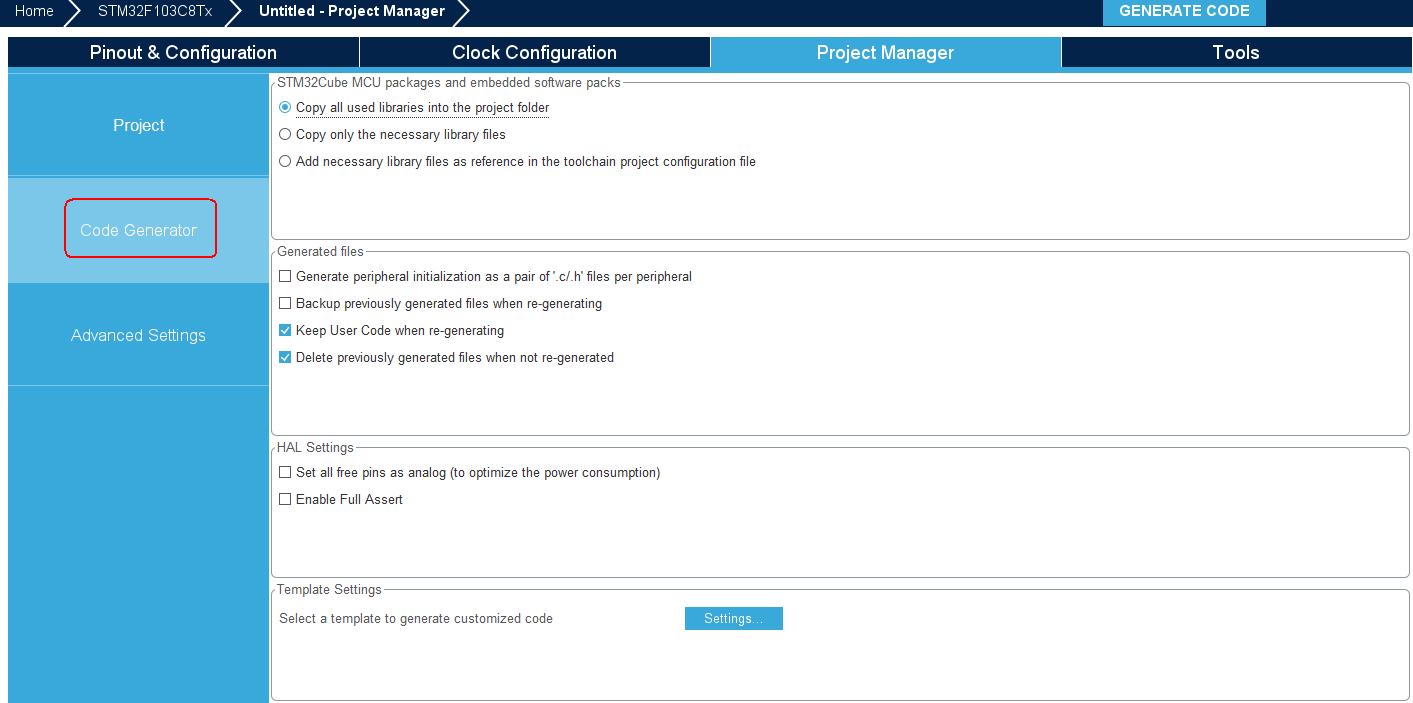
Task: Click 'Select a template to generate customized code' text
Action: pyautogui.click(x=416, y=619)
